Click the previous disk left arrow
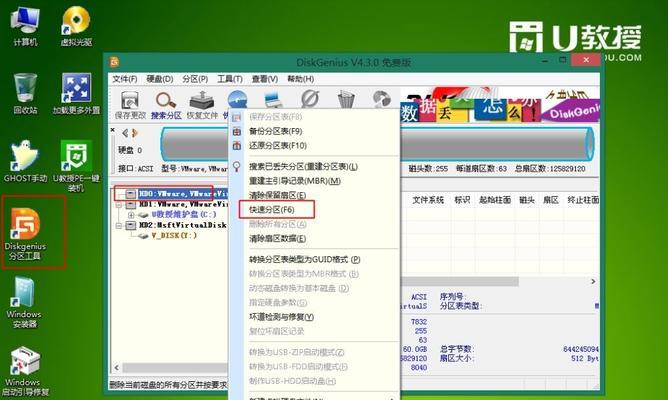 (x=125, y=133)
